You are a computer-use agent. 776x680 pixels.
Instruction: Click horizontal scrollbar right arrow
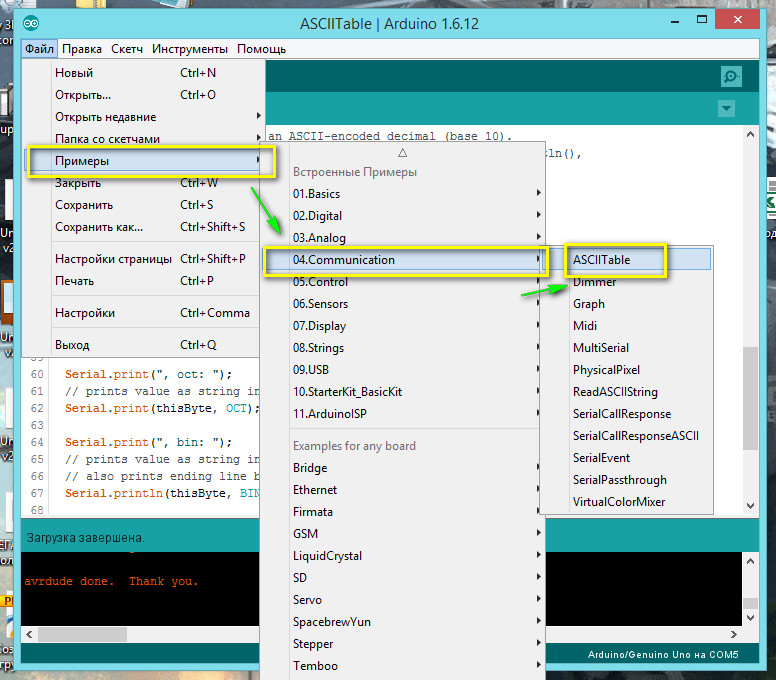(733, 634)
